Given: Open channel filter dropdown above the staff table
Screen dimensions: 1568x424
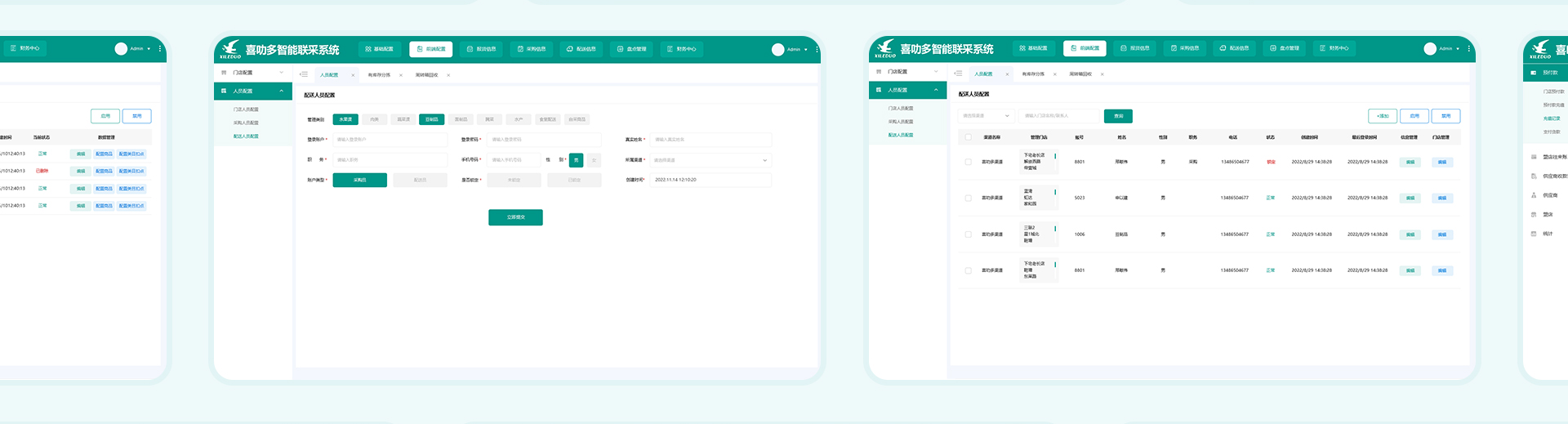Looking at the screenshot, I should tap(986, 116).
